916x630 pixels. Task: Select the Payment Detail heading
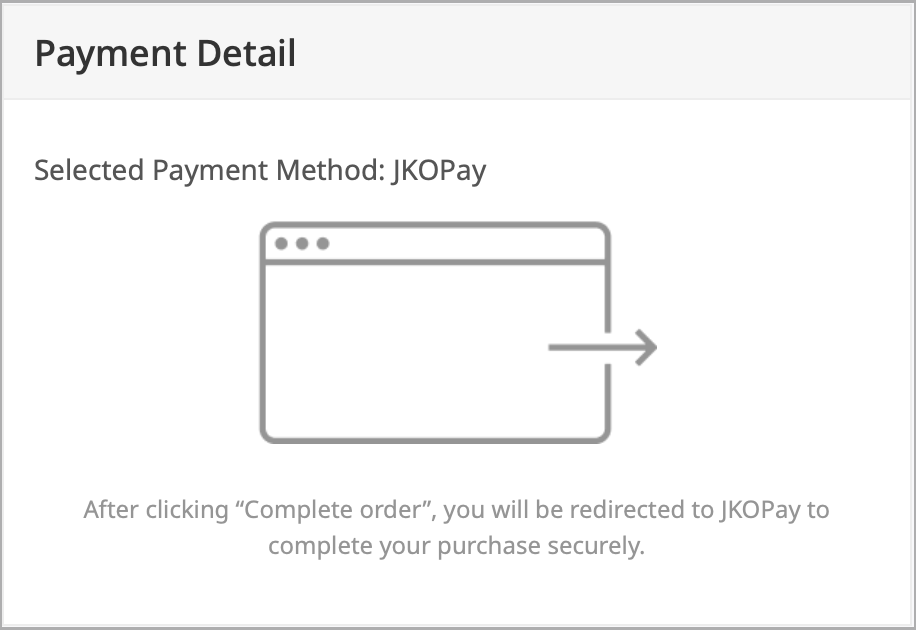tap(165, 53)
